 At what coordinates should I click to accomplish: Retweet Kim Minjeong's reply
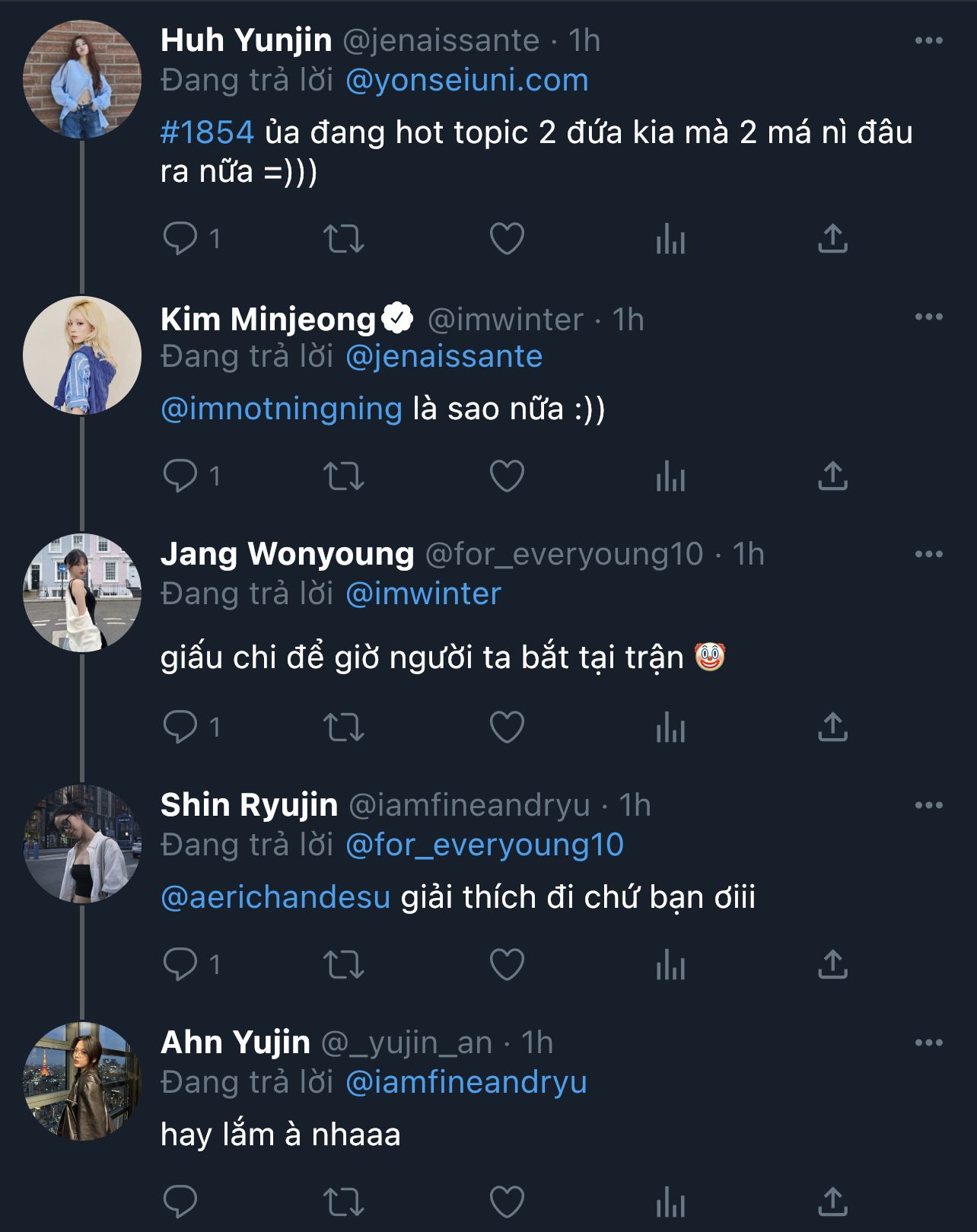pos(344,476)
